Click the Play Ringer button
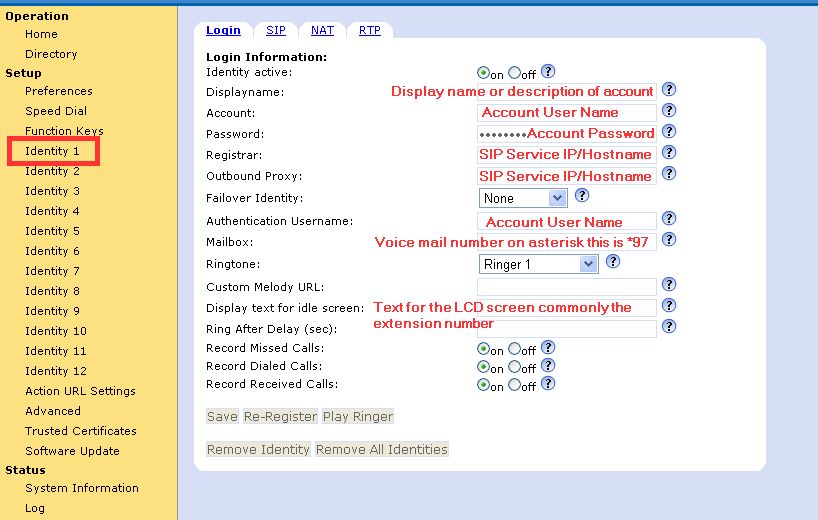 358,416
